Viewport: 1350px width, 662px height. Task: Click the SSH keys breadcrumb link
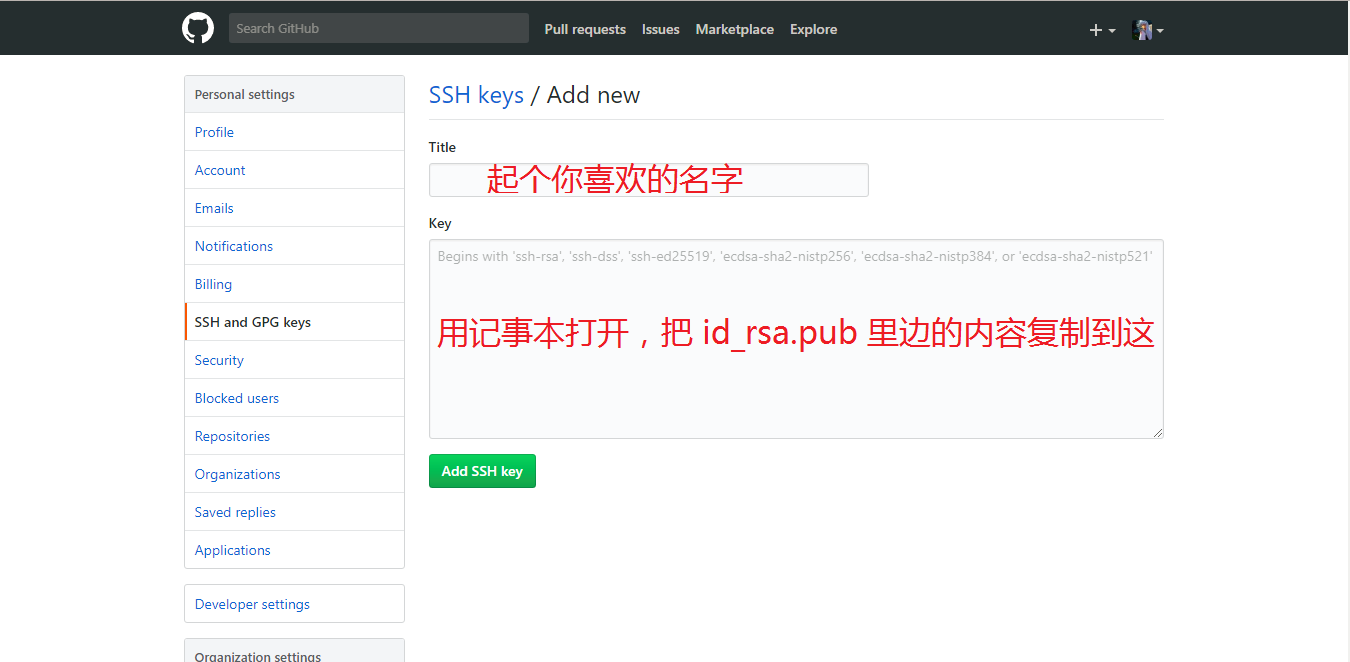coord(476,95)
